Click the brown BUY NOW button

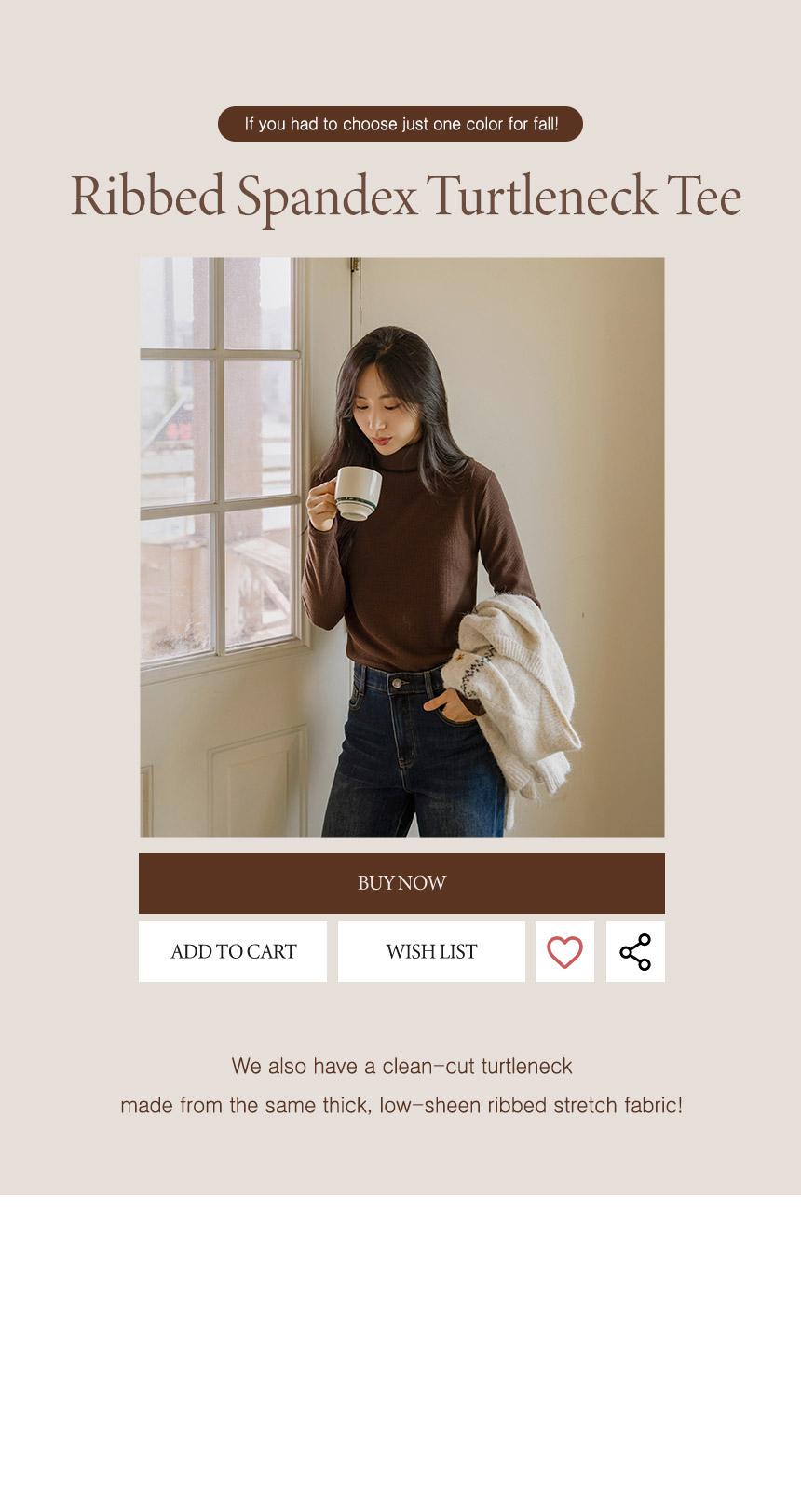point(401,883)
